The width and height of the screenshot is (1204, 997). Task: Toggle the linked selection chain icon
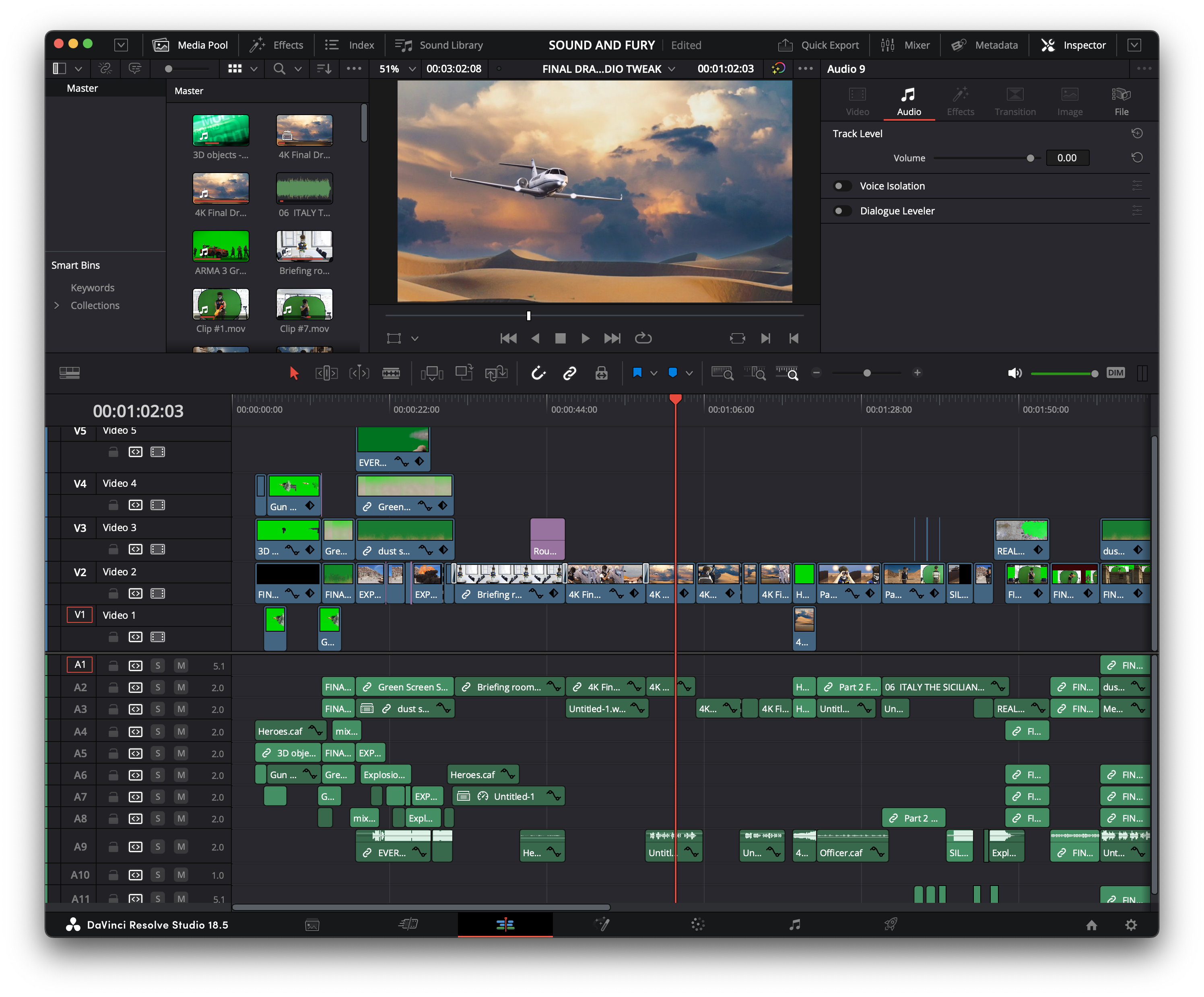569,373
